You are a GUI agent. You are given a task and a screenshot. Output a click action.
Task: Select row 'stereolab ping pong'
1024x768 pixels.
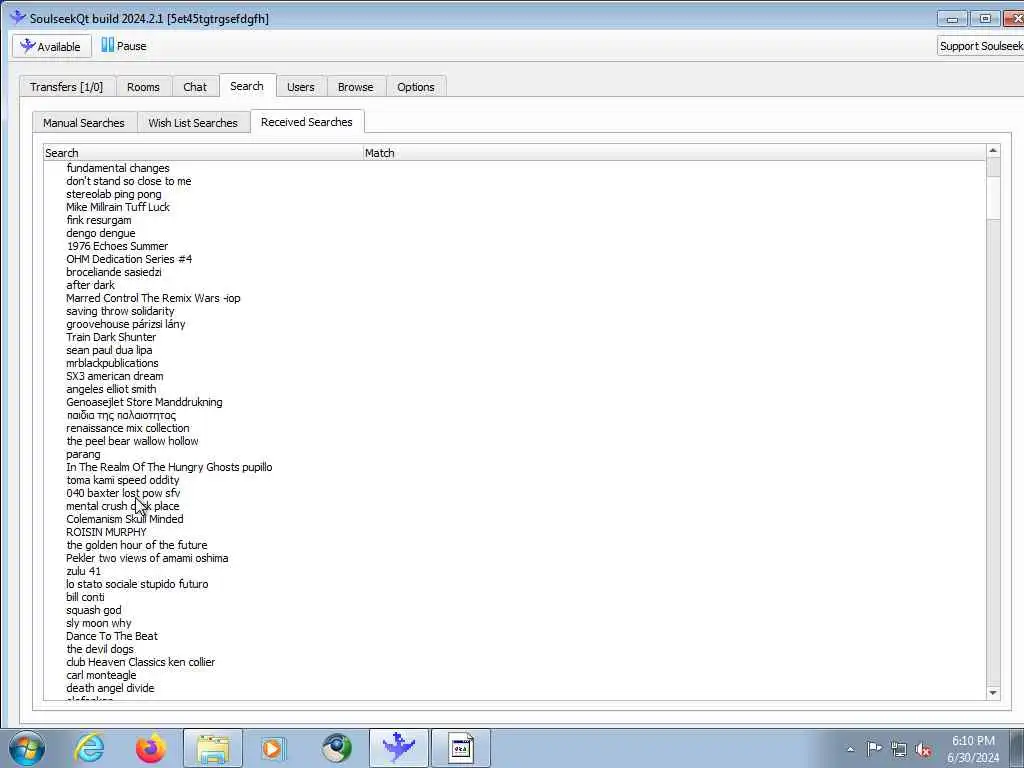(514, 194)
